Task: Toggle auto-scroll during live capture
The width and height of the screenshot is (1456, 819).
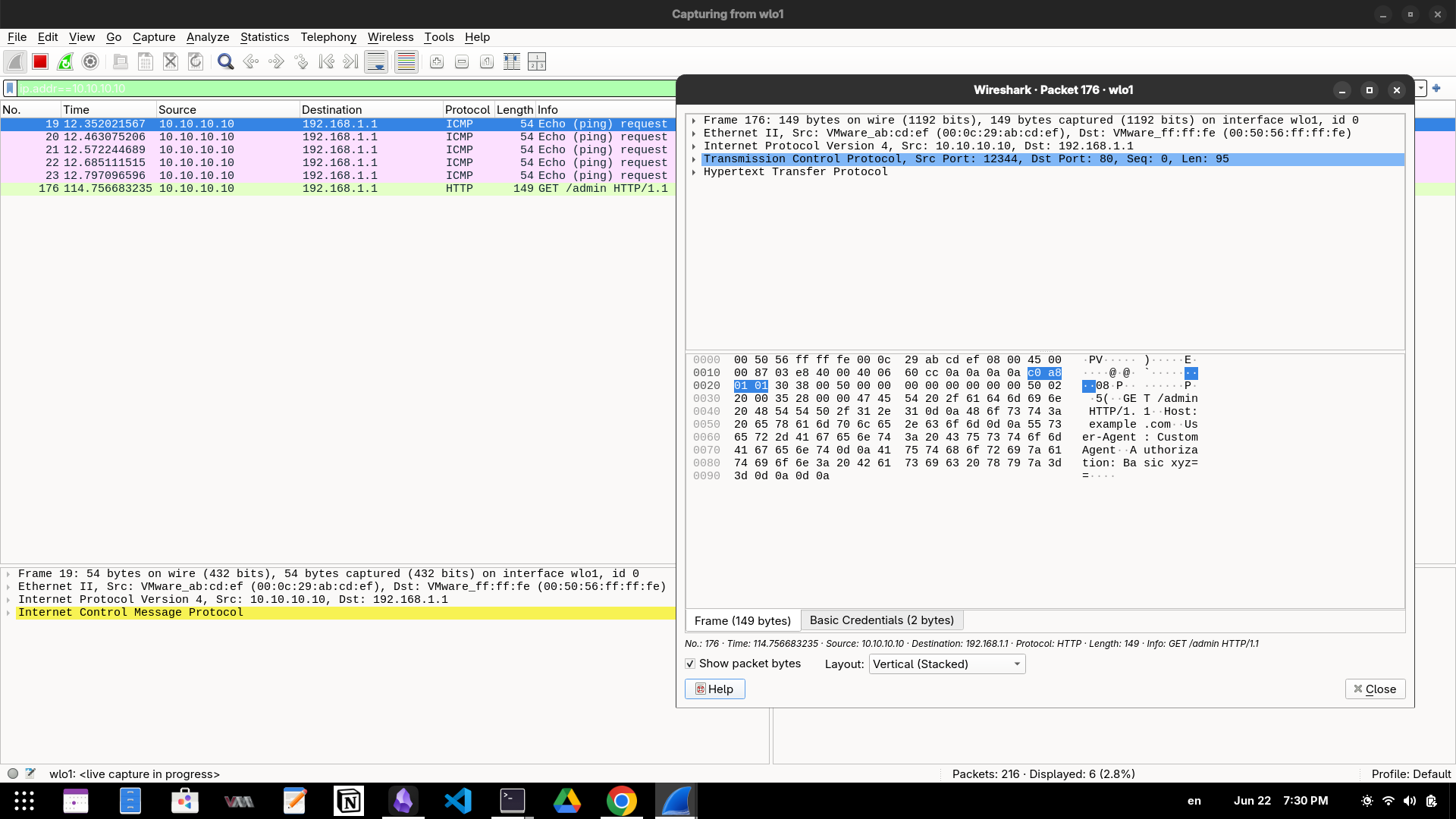Action: [x=376, y=62]
